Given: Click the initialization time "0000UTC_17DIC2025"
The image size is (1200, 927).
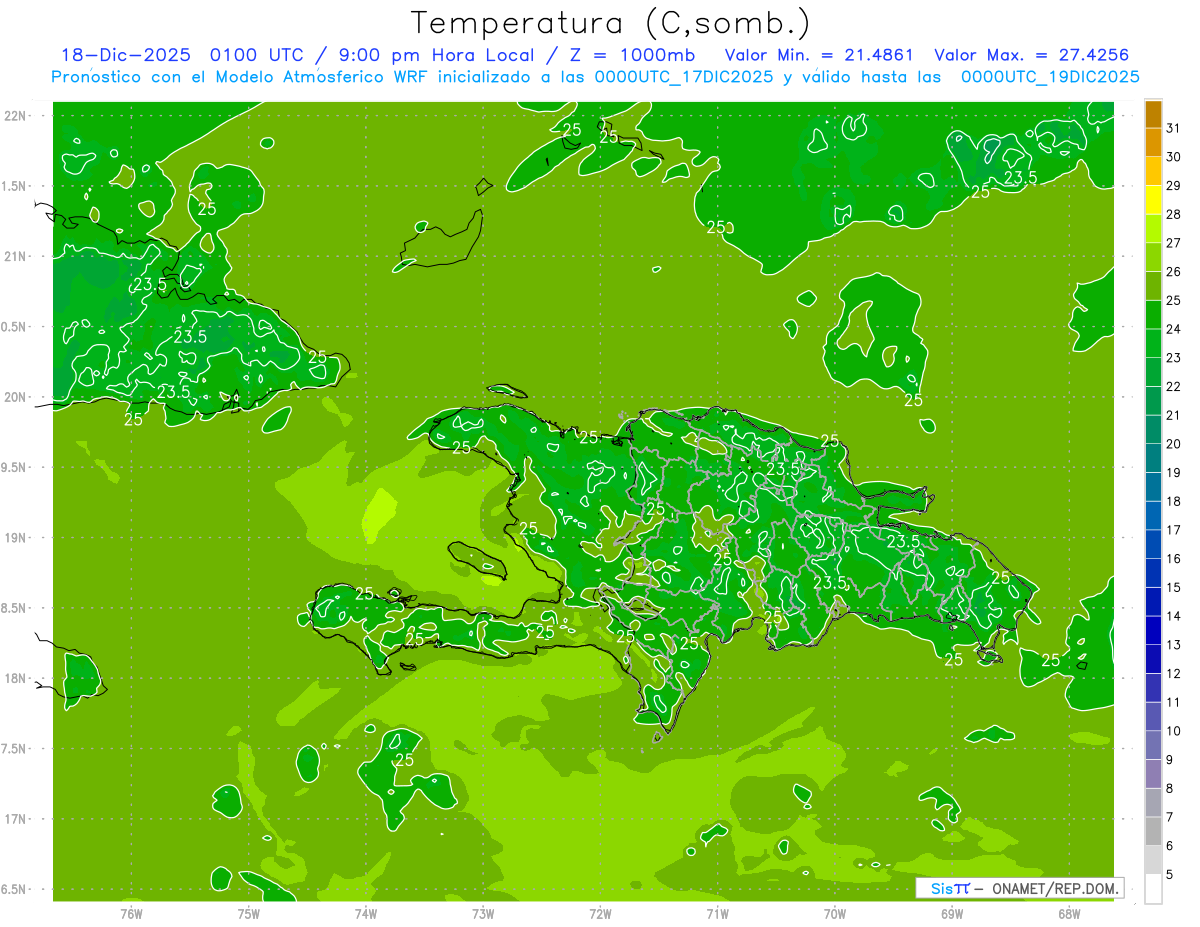Looking at the screenshot, I should click(684, 77).
